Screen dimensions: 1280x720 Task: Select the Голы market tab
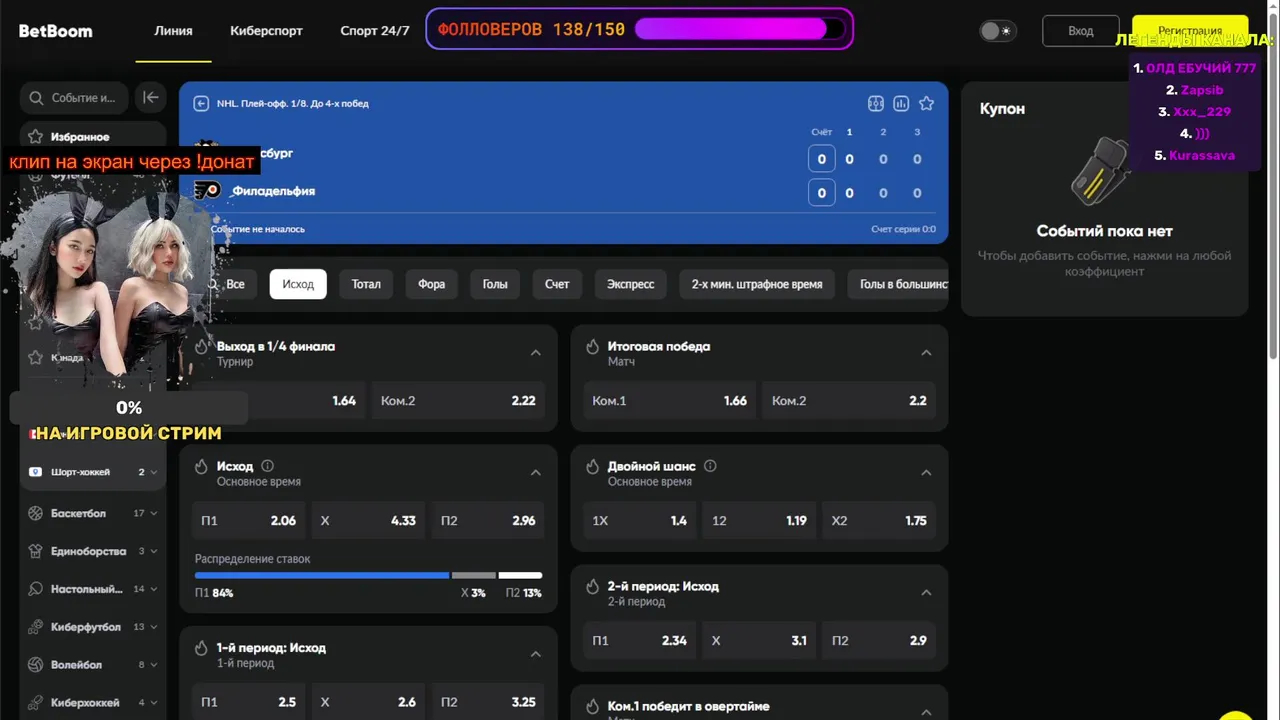[x=495, y=284]
